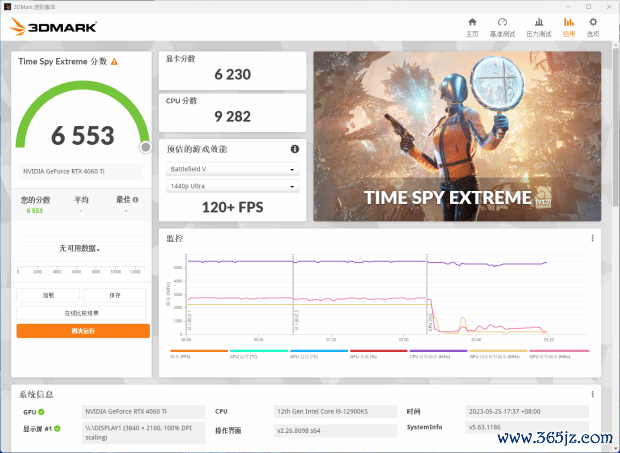620x453 pixels.
Task: Click the NVIDIA GeForce RTX 4060 Ti label under gauge
Action: point(81,171)
